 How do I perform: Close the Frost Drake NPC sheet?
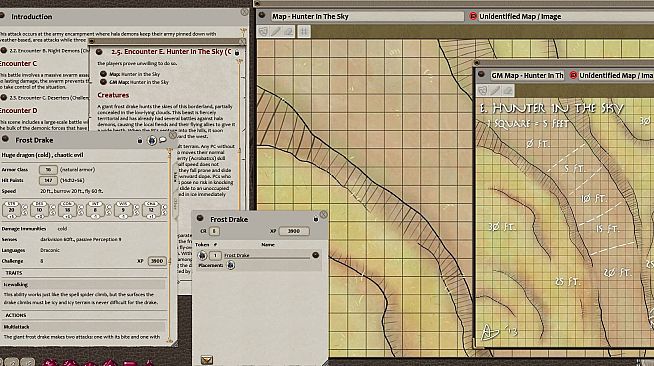point(172,135)
